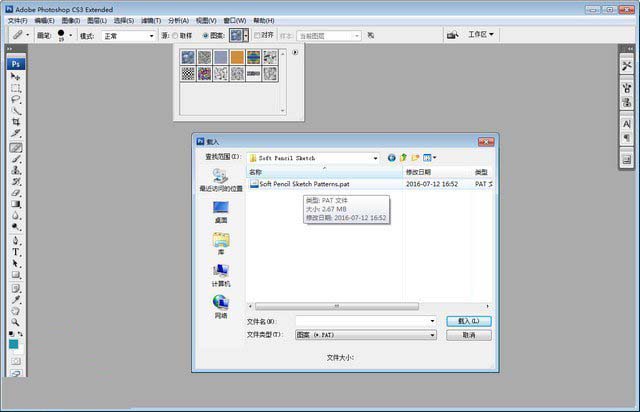Toggle Quick Mask mode button
The image size is (640, 412).
16,361
